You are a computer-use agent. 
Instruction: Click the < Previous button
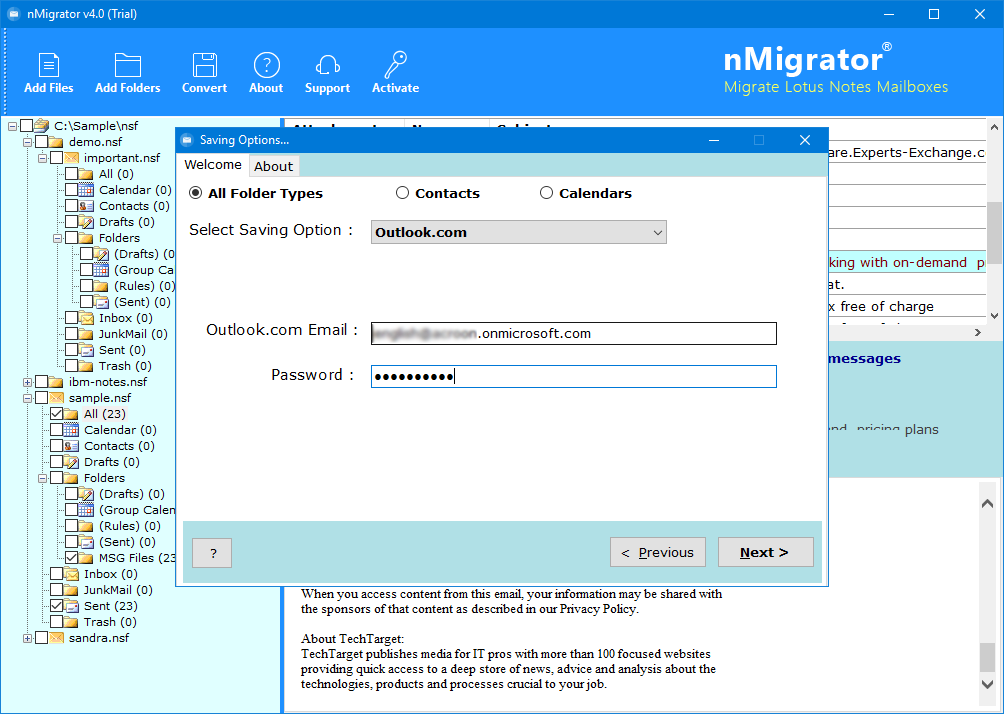click(x=658, y=552)
